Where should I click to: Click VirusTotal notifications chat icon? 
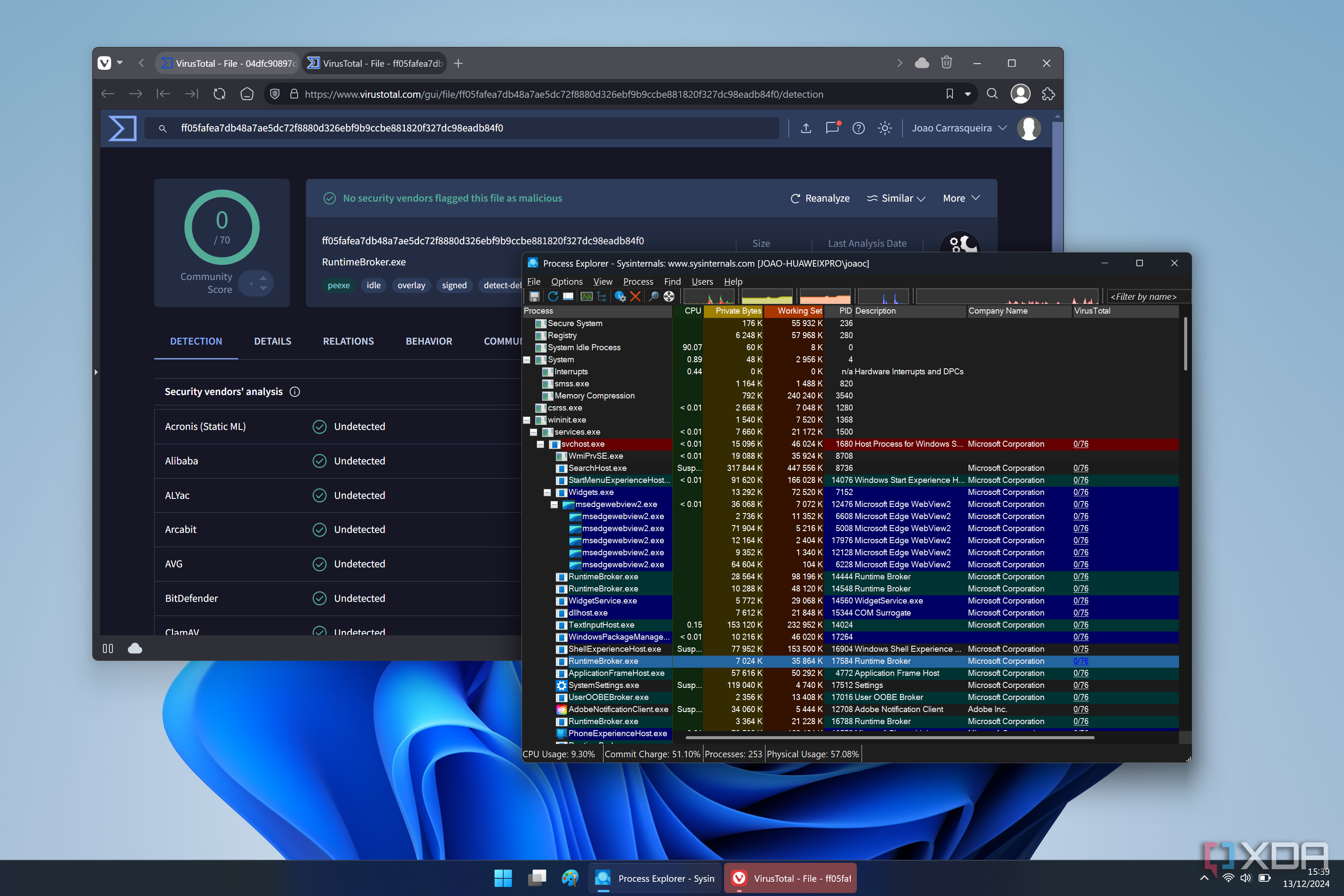[x=833, y=128]
